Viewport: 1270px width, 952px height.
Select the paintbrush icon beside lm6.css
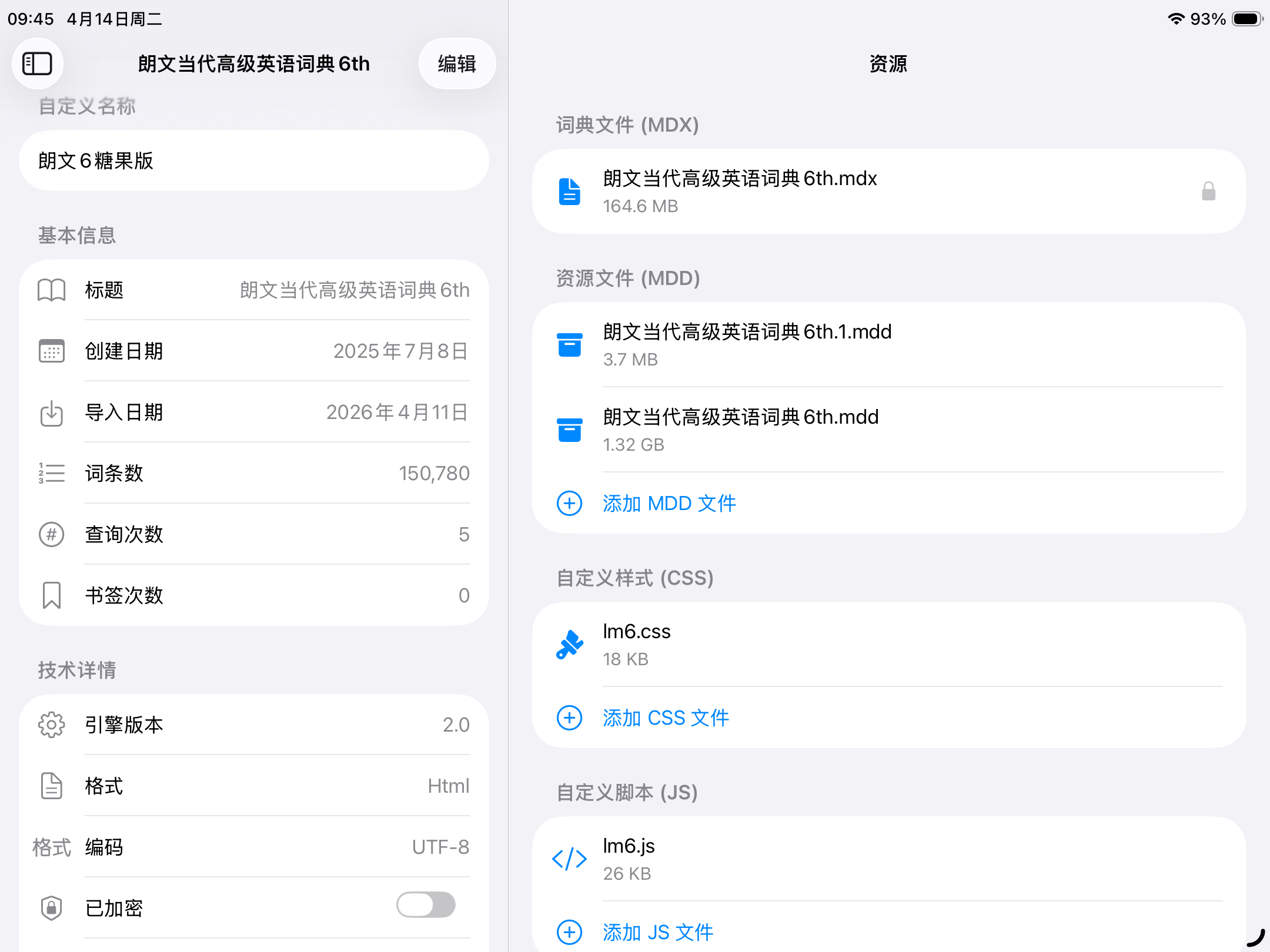569,645
